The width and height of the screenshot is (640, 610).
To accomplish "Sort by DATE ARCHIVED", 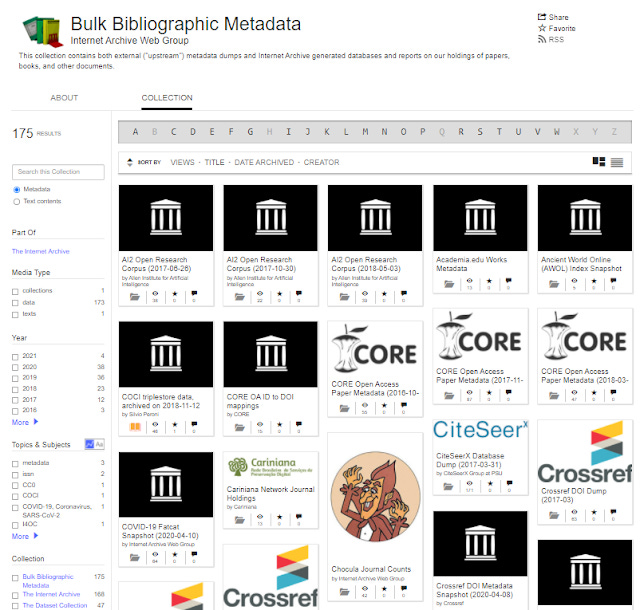I will (x=264, y=162).
